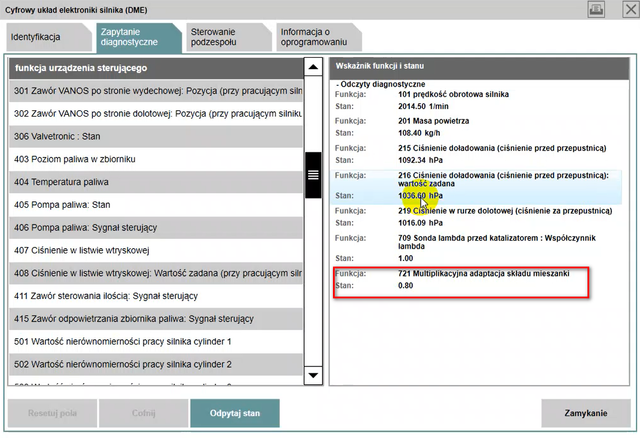
Task: Select 306 Valvetronic : Stan row
Action: tap(156, 136)
